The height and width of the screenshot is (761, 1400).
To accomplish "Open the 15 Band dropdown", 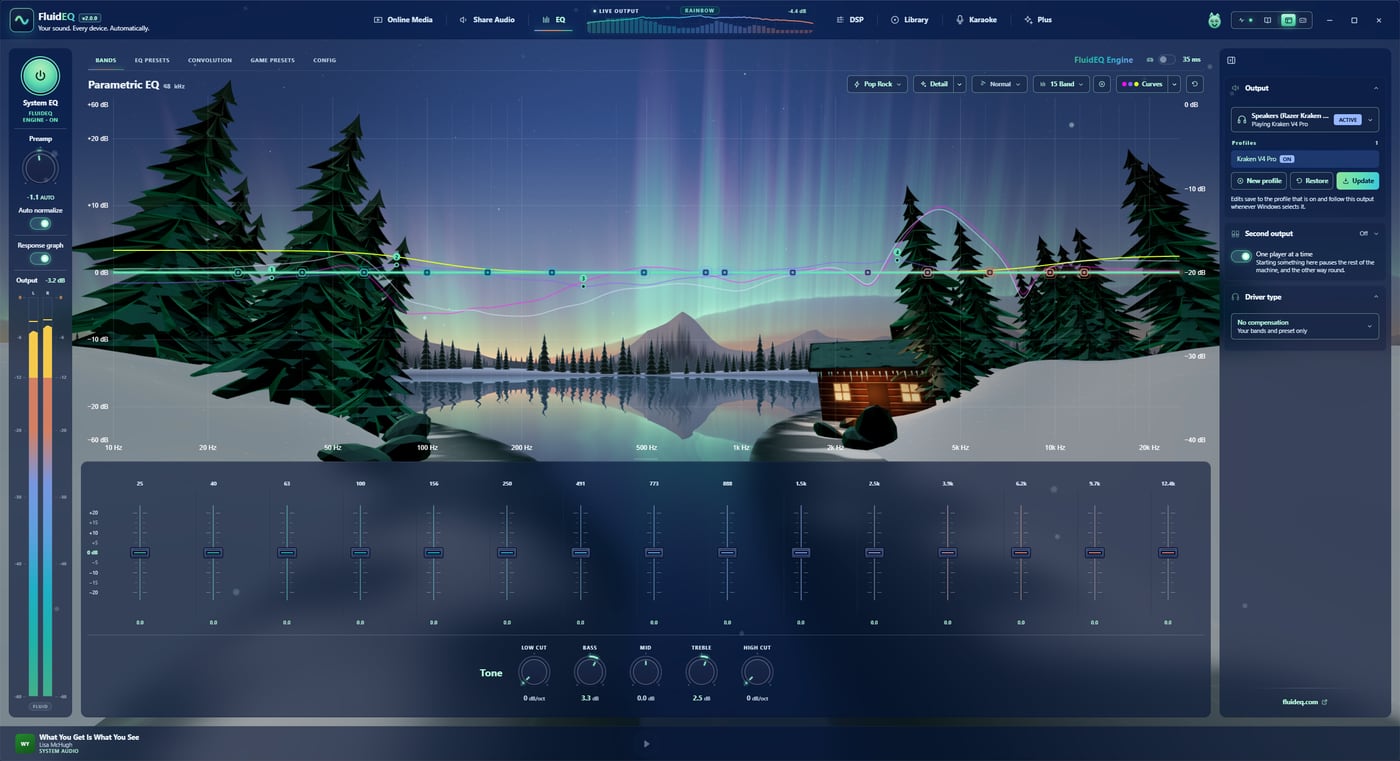I will click(x=1061, y=84).
